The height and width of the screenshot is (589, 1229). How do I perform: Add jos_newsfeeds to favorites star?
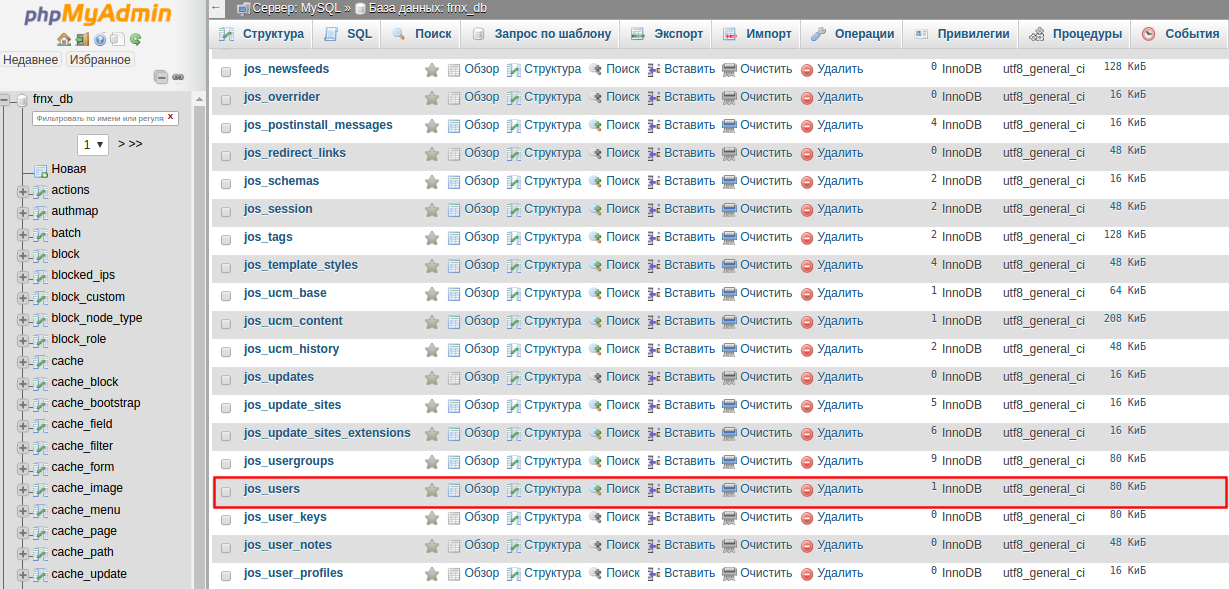pos(432,70)
